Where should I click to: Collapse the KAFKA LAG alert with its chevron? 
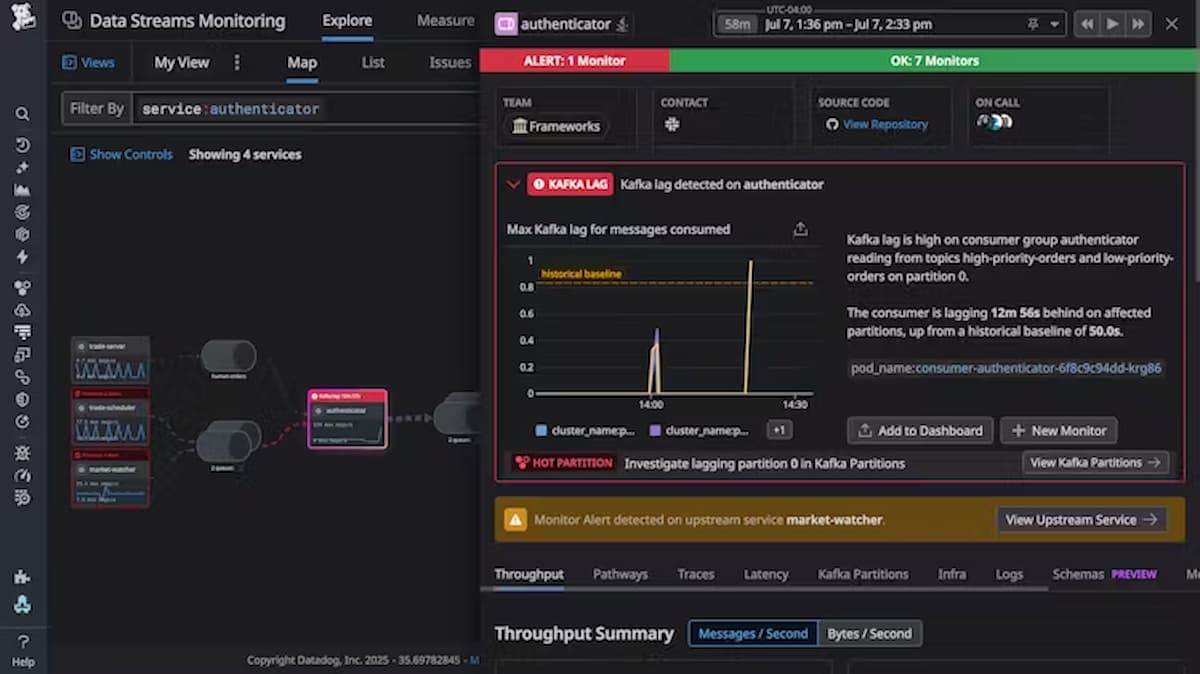513,184
